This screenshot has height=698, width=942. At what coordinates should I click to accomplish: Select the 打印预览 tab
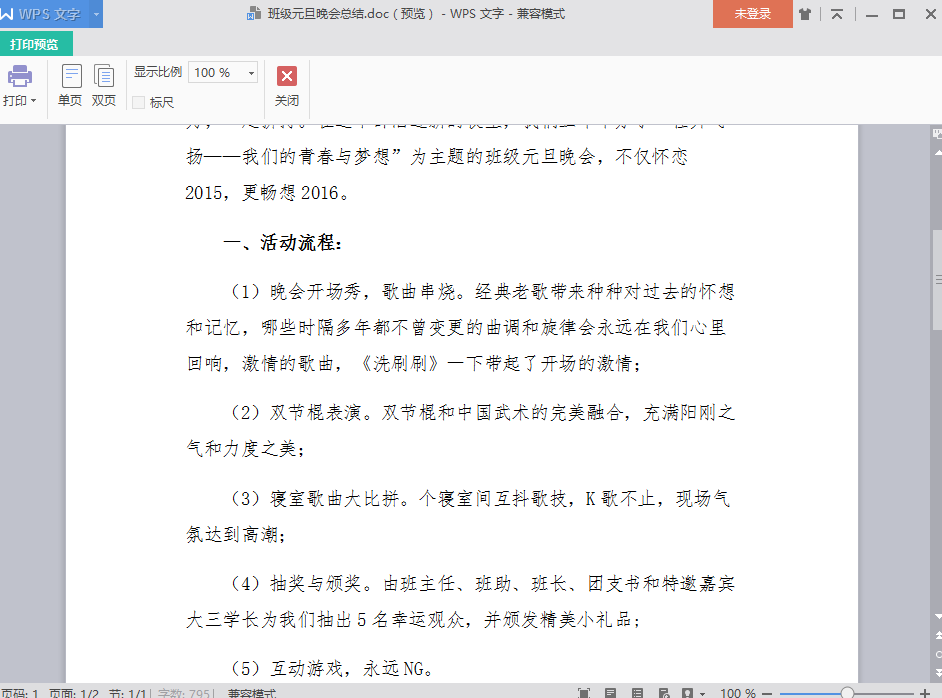(x=35, y=44)
